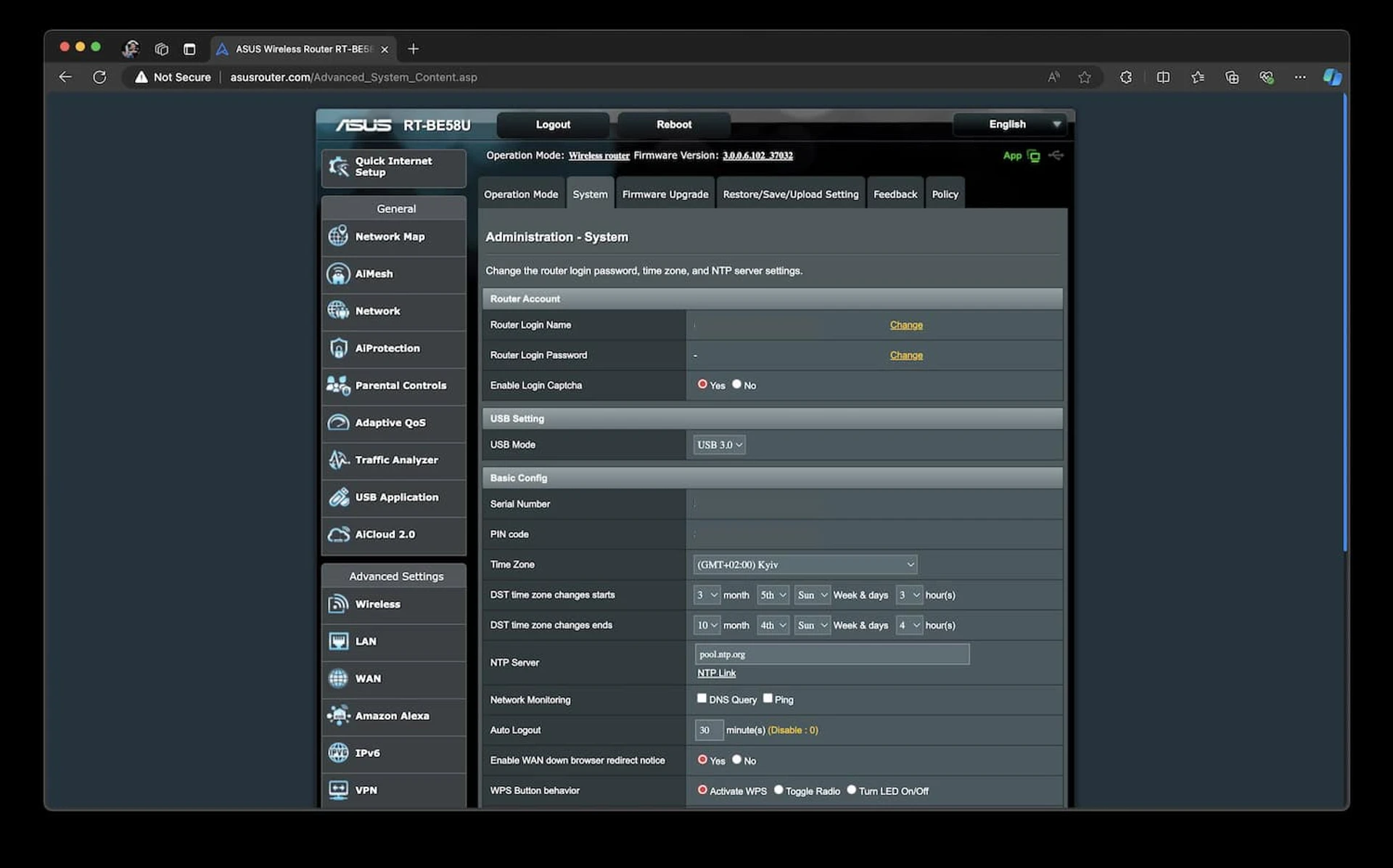Click the App device icon in status bar

pos(1034,156)
